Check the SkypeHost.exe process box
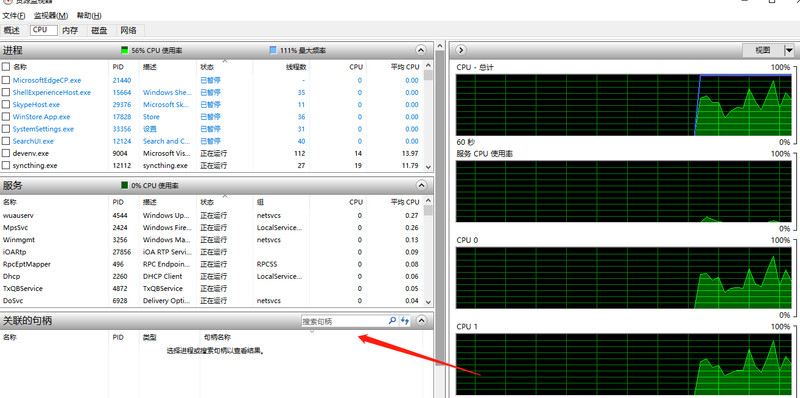800x398 pixels. 6,105
